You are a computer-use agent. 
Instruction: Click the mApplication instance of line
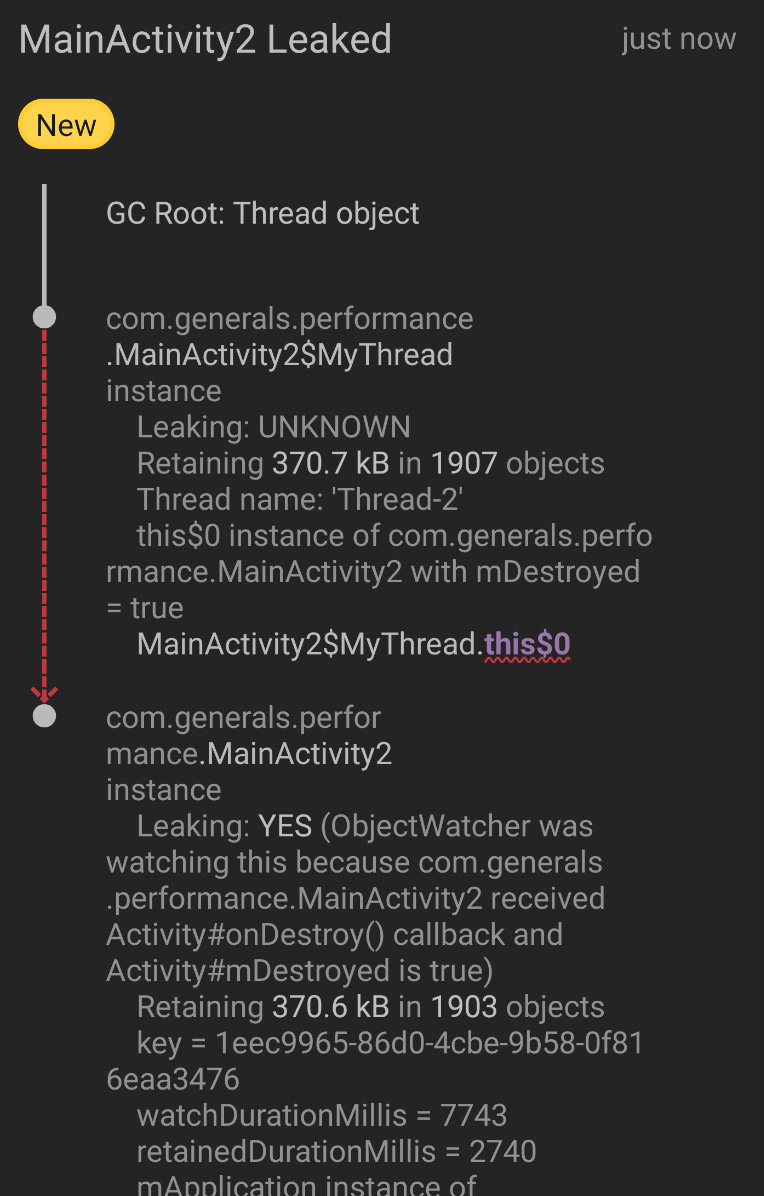click(307, 1184)
